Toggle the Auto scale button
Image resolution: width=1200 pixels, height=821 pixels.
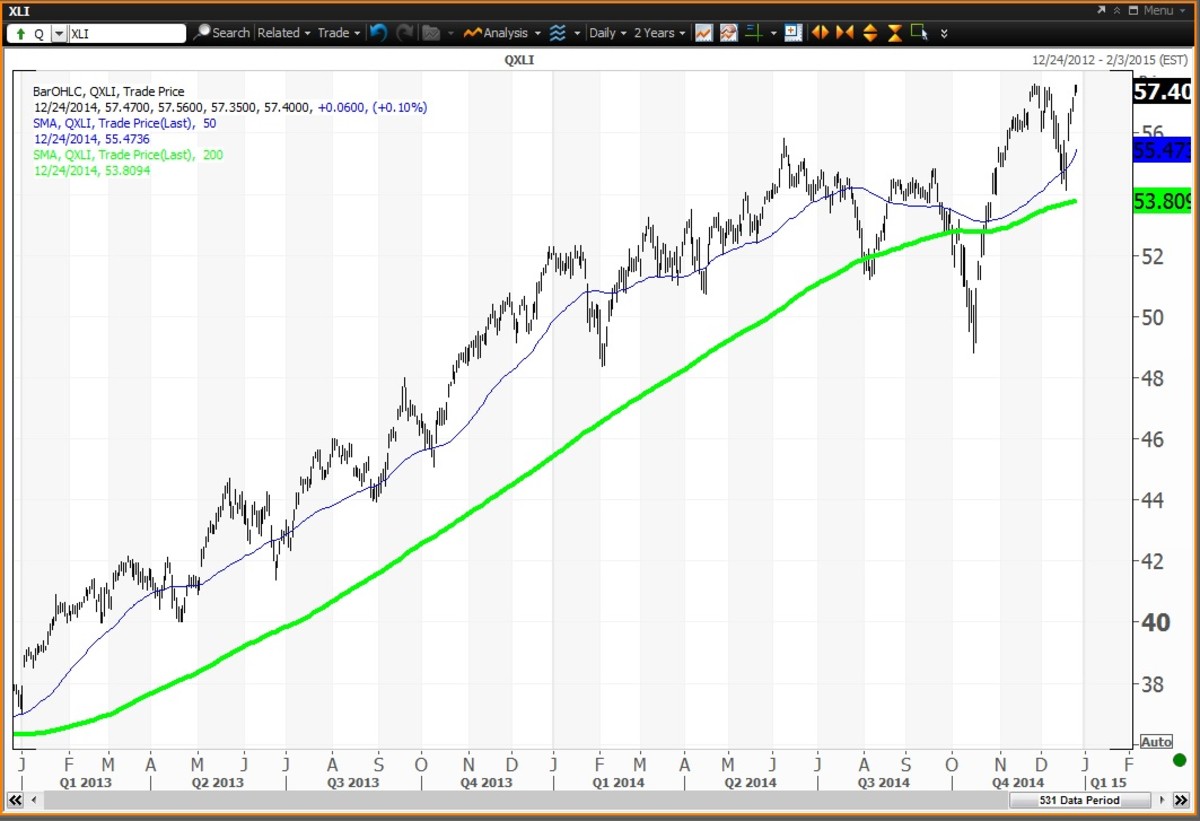[1156, 742]
